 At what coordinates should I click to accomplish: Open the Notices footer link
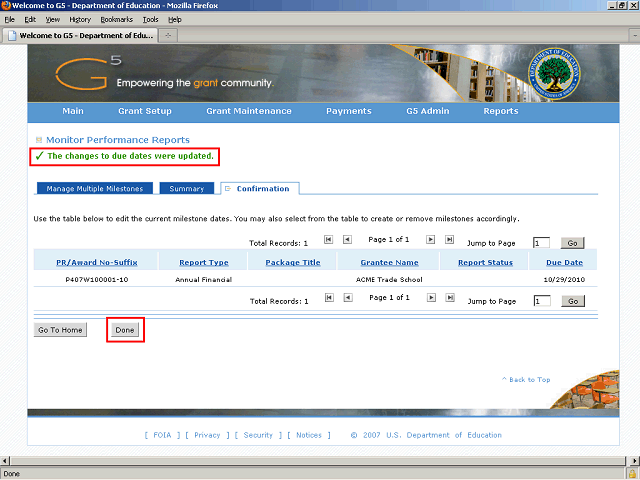(x=309, y=435)
